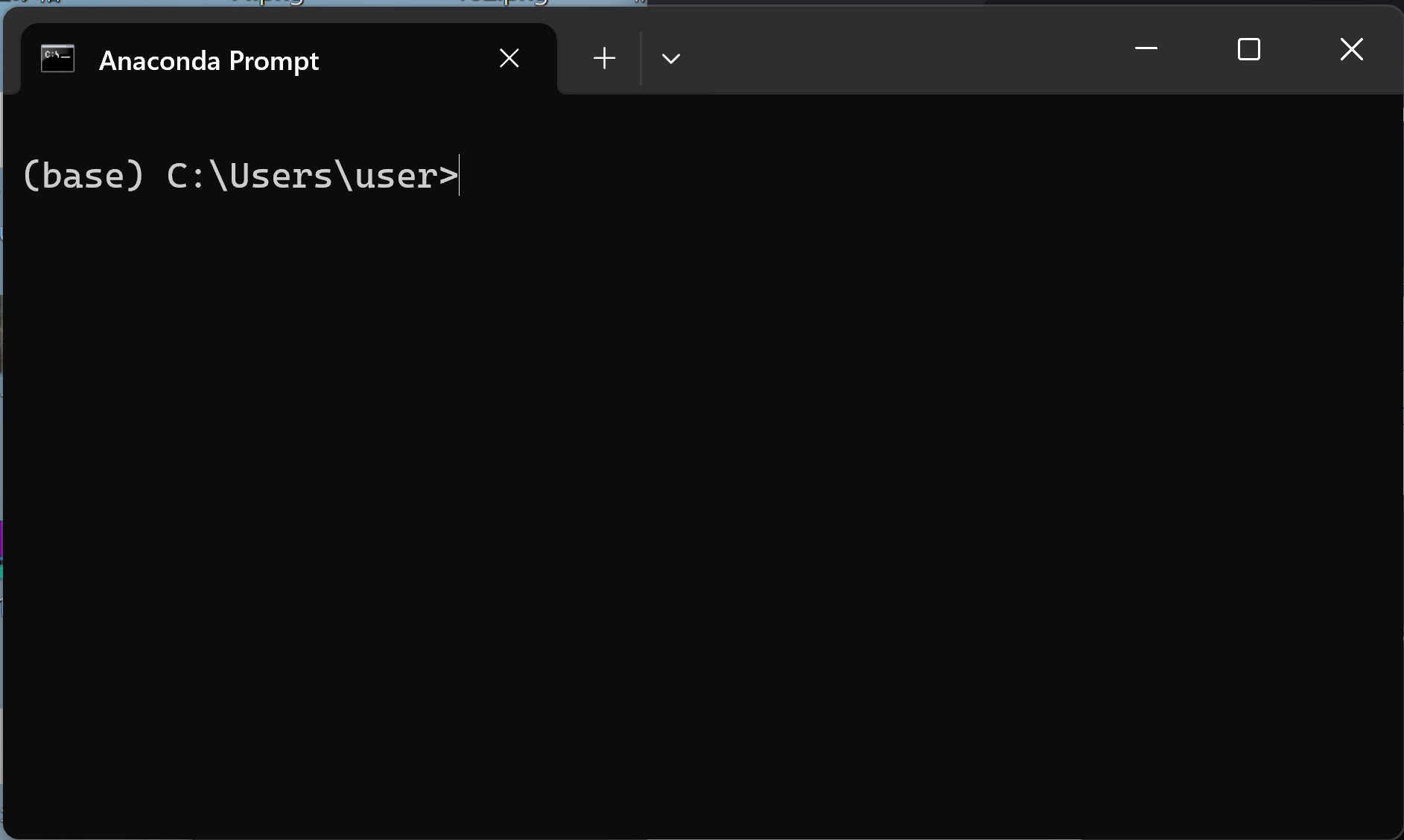The image size is (1404, 840).
Task: Click the background window strip above the tab
Action: point(323,2)
